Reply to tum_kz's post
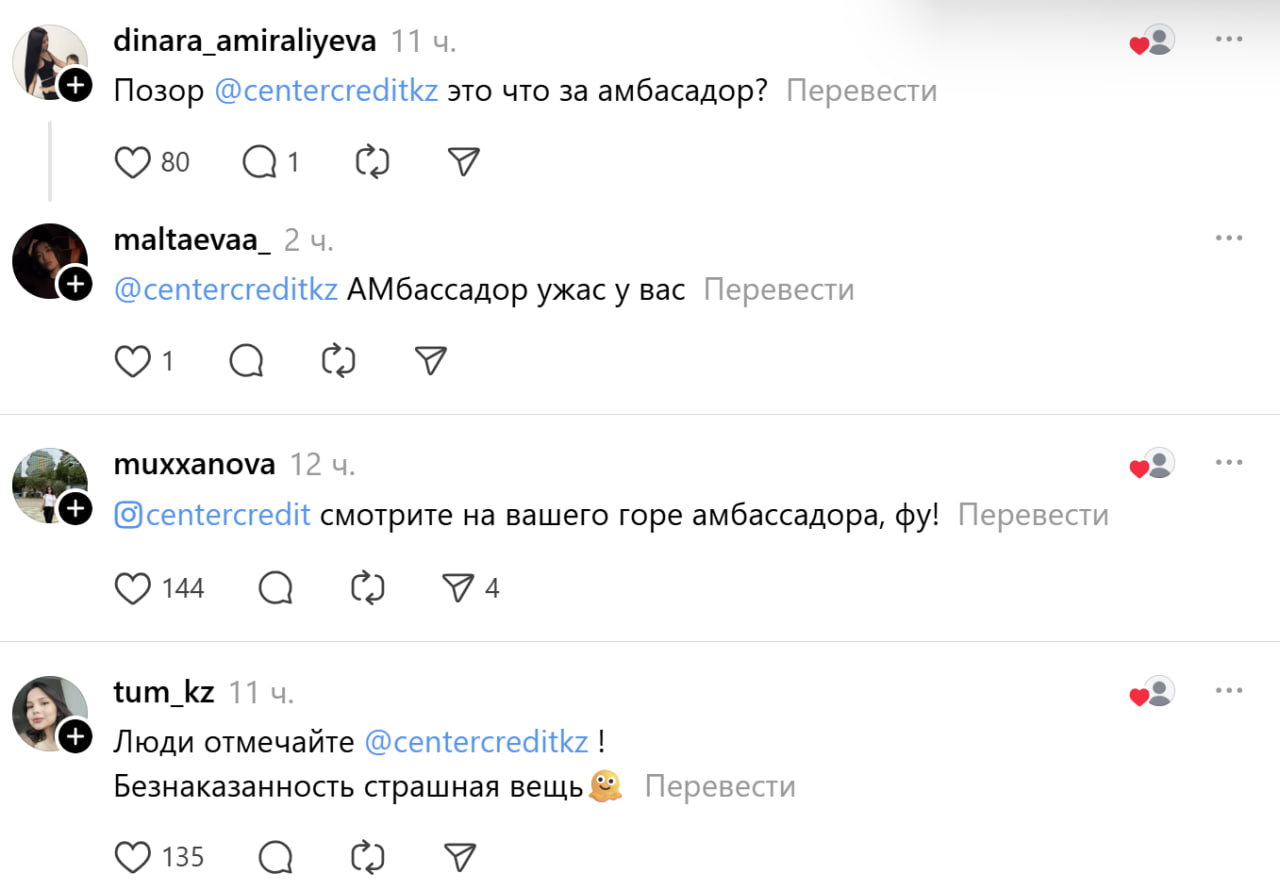The height and width of the screenshot is (890, 1280). (x=275, y=857)
